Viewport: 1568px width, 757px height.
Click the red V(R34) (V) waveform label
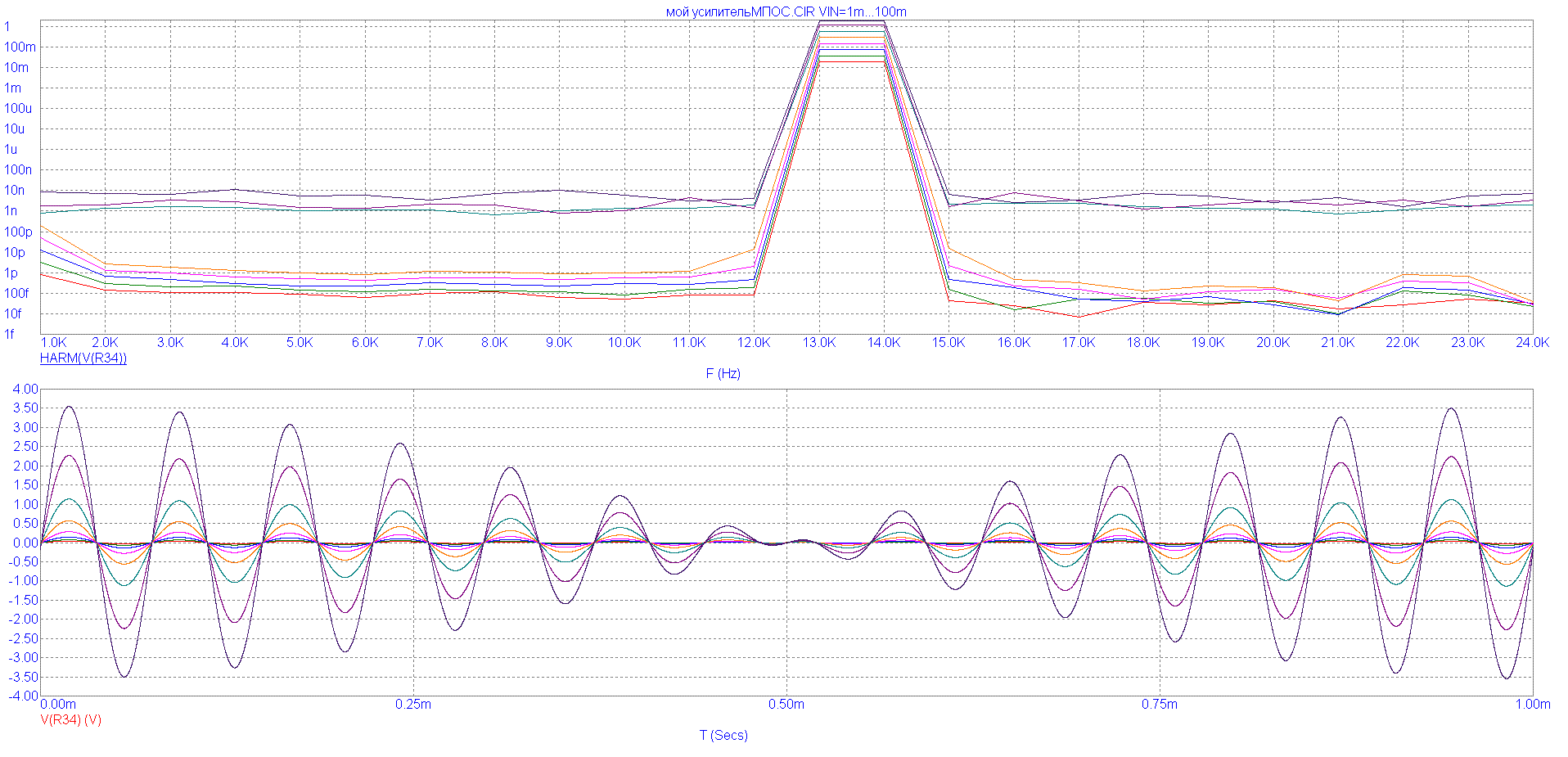pyautogui.click(x=71, y=719)
